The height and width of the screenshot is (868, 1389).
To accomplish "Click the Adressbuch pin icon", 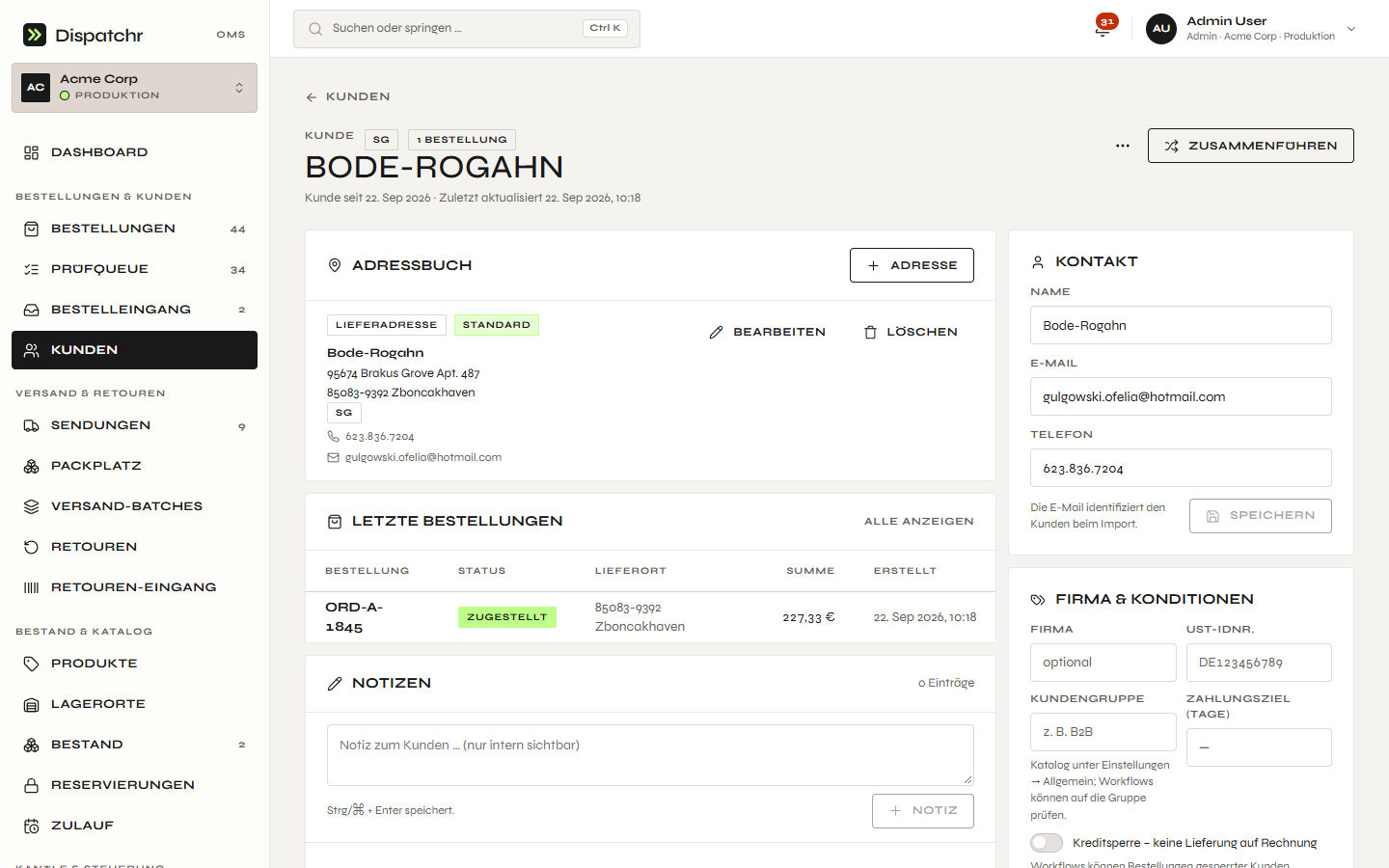I will pyautogui.click(x=335, y=265).
